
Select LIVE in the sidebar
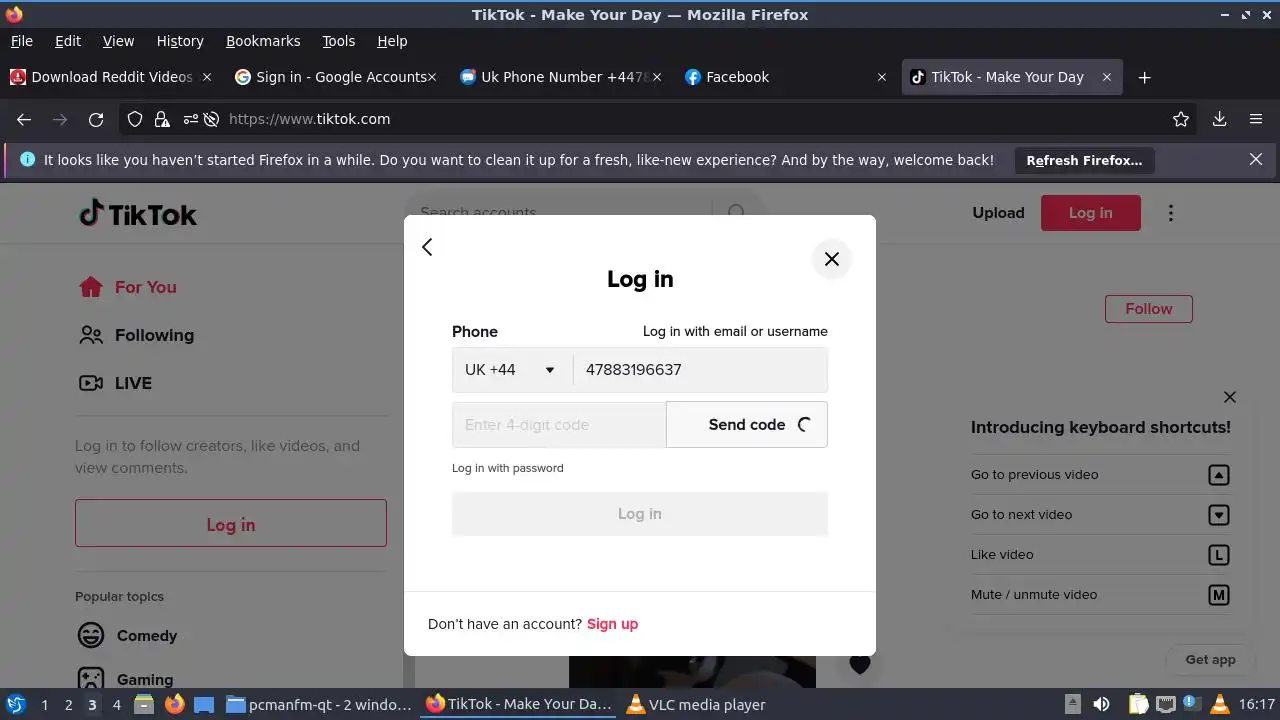point(116,383)
